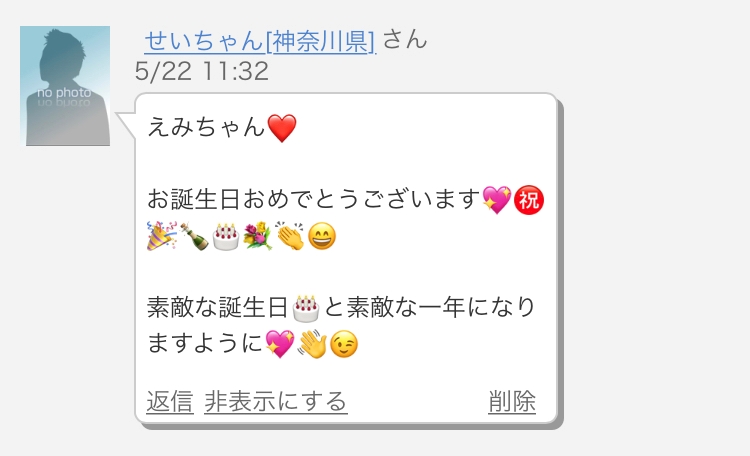Screen dimensions: 750x456
Task: Click the sparkling heart after ございます
Action: coord(496,200)
